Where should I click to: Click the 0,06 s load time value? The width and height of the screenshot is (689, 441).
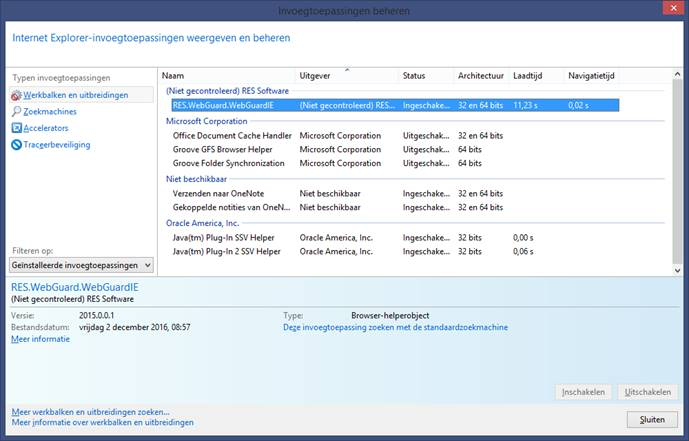pos(523,251)
